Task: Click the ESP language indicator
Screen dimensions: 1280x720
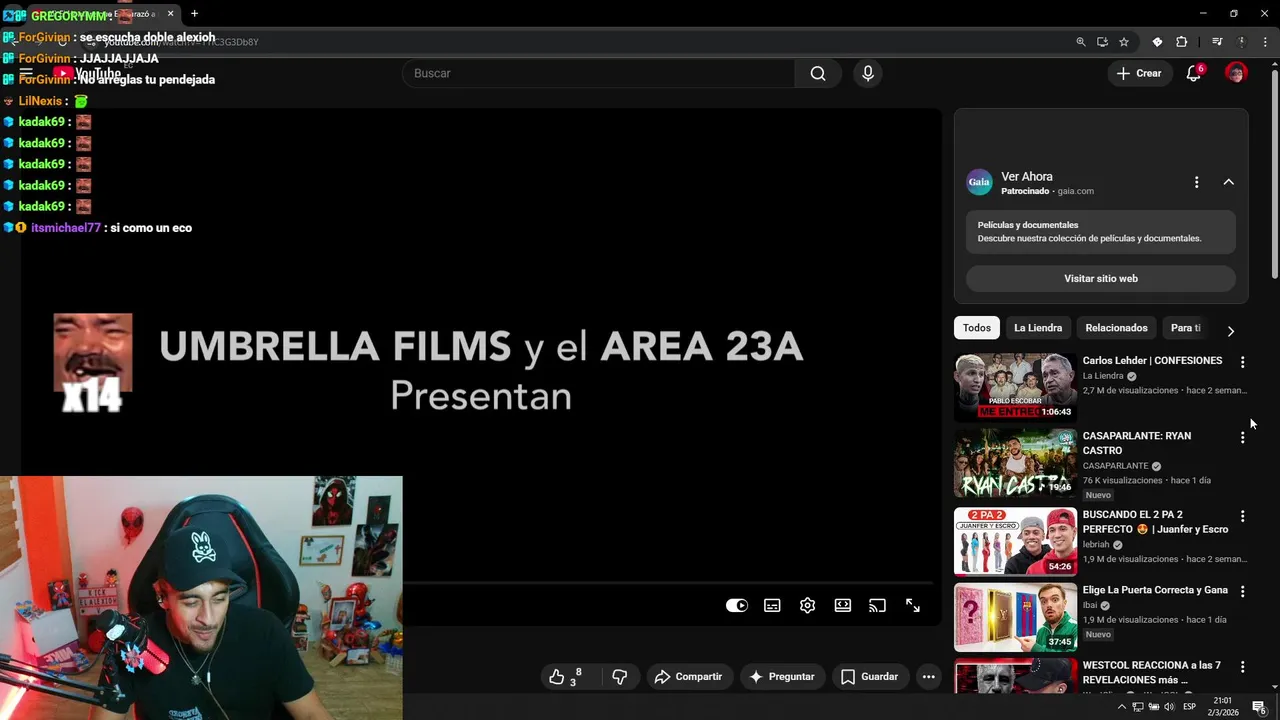Action: pos(1189,707)
